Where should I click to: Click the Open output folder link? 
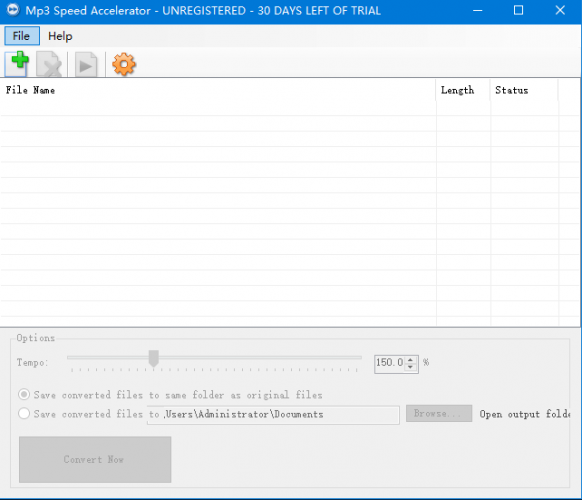click(x=524, y=414)
